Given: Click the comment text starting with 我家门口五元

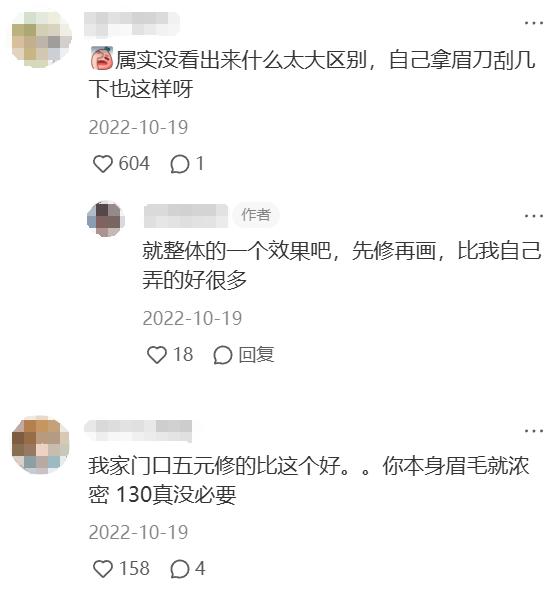Looking at the screenshot, I should (309, 480).
